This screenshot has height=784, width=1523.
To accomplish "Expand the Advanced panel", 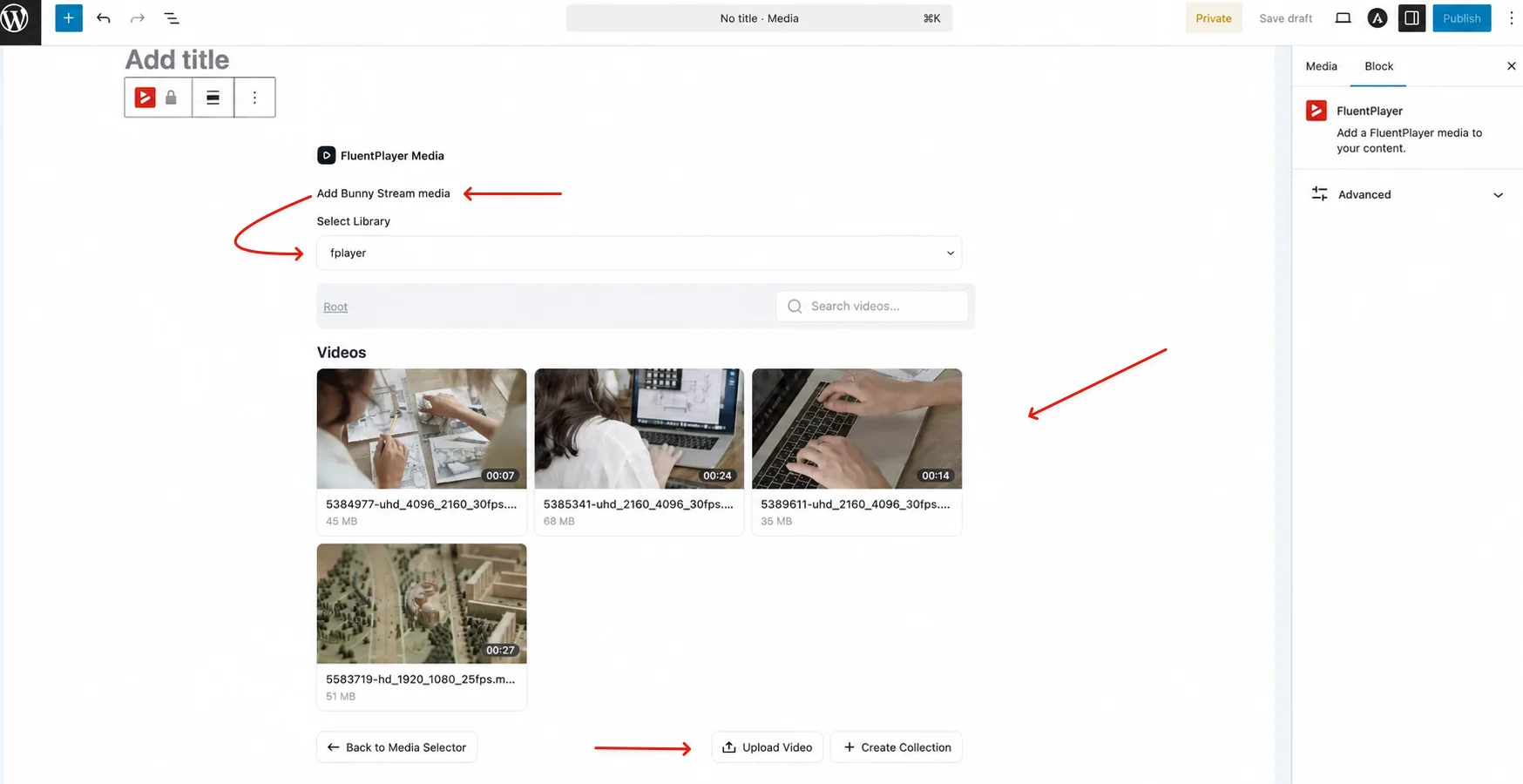I will (x=1407, y=194).
